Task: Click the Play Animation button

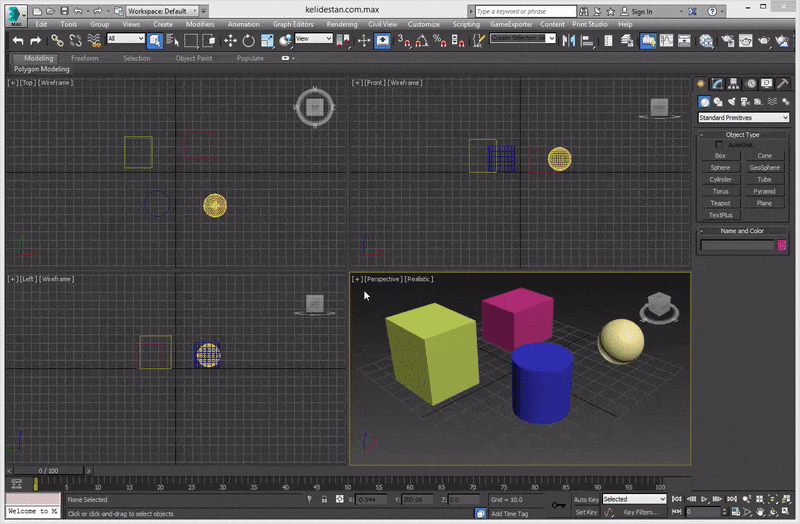Action: pyautogui.click(x=705, y=498)
